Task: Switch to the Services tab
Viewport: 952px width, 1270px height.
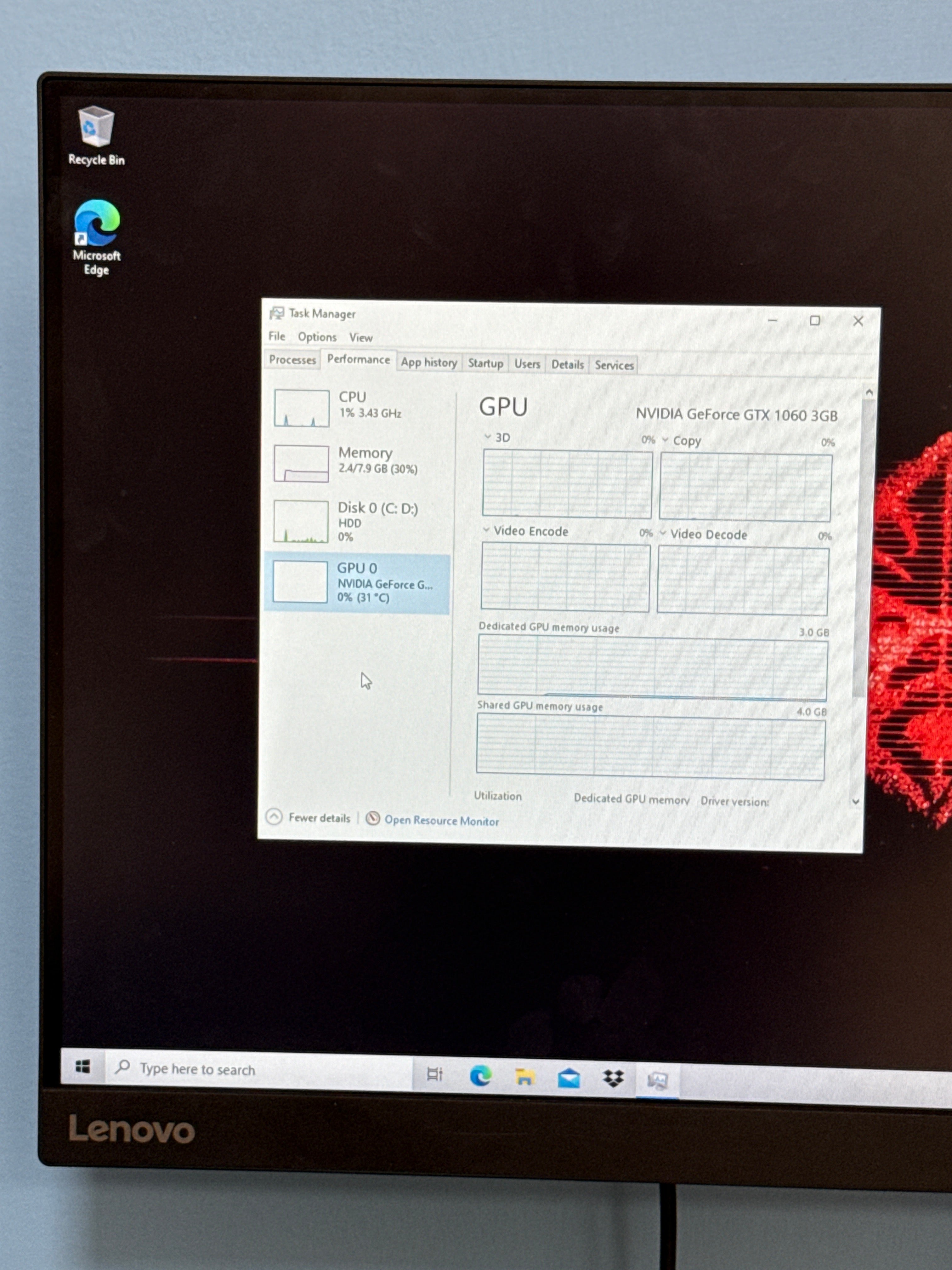Action: 614,365
